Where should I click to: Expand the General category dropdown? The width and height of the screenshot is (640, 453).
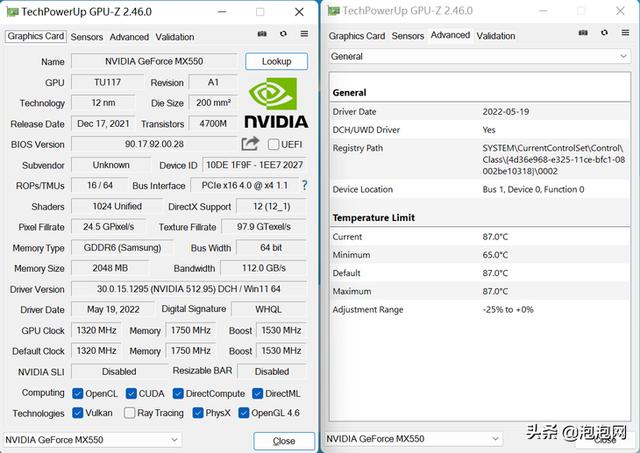pyautogui.click(x=479, y=57)
